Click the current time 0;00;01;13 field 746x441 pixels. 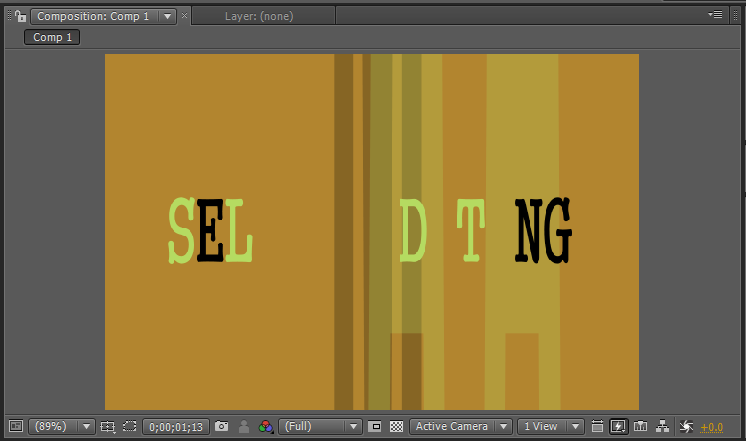click(x=176, y=427)
